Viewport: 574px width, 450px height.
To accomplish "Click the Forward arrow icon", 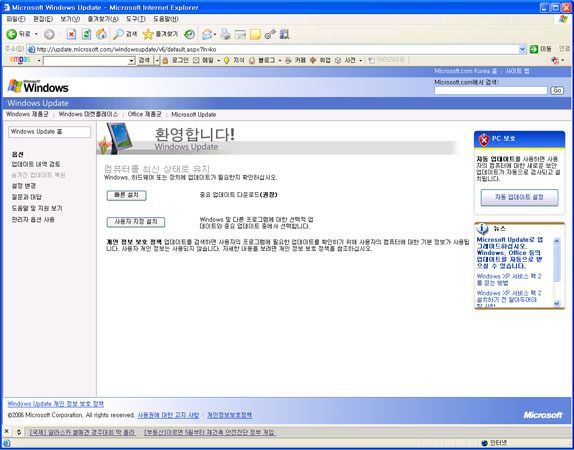I will pyautogui.click(x=49, y=34).
